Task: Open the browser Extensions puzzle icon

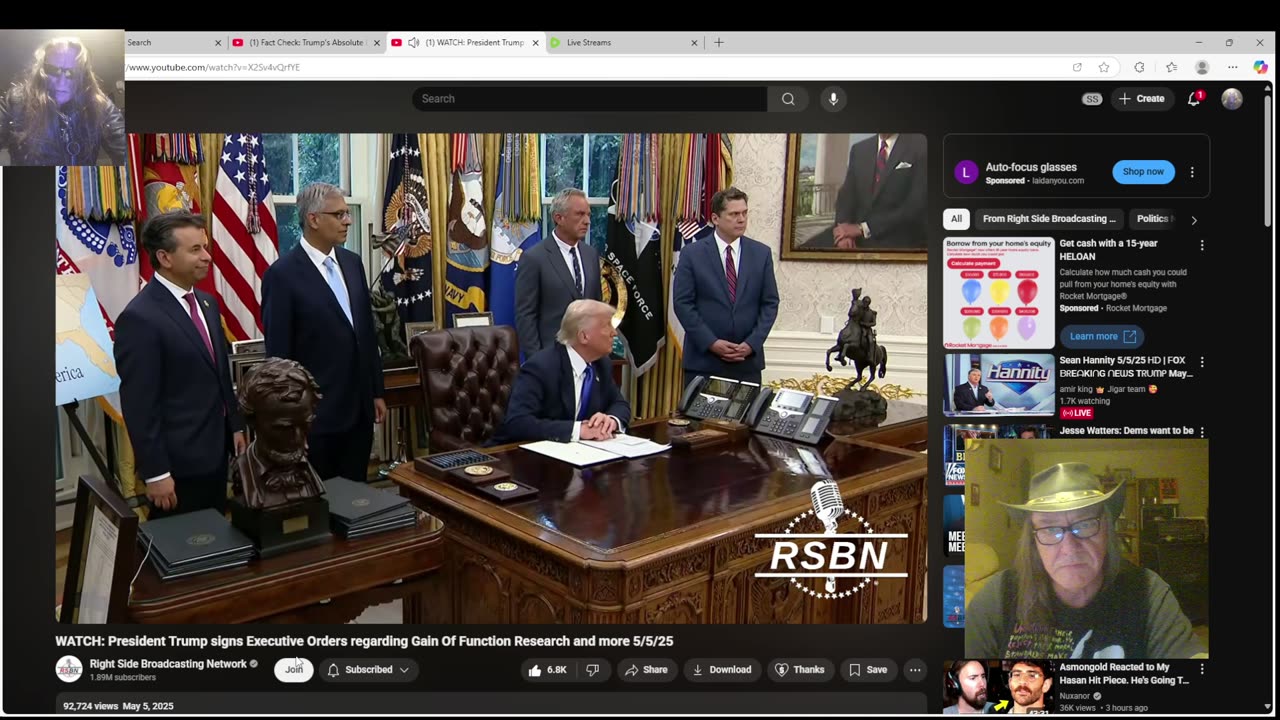Action: pos(1139,67)
